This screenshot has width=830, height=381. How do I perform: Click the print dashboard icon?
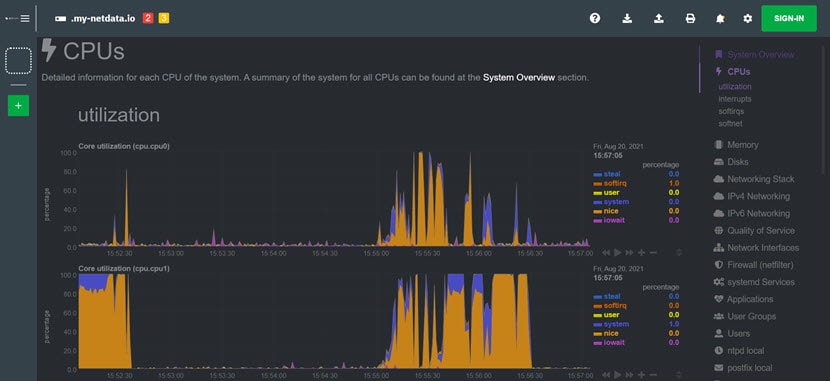point(690,19)
